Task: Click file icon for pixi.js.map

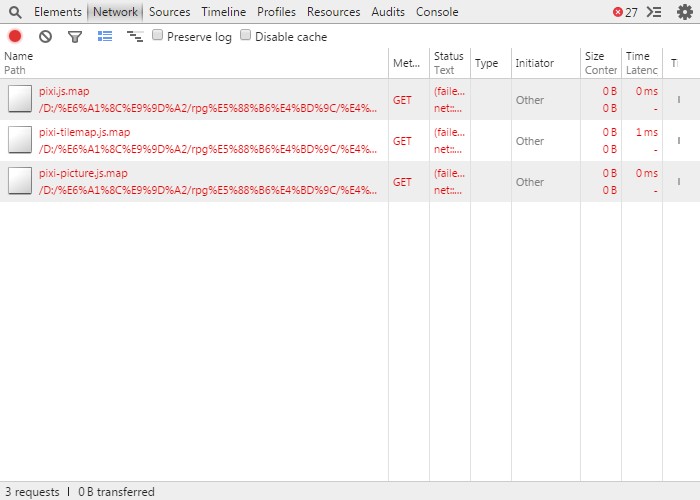Action: 20,99
